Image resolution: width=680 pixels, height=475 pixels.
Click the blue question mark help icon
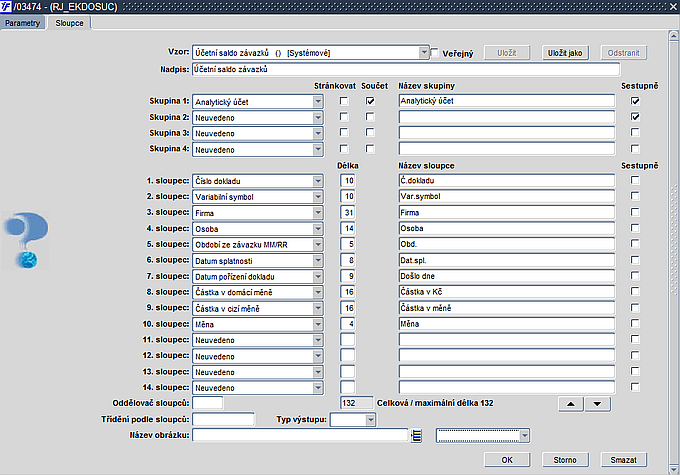[21, 240]
